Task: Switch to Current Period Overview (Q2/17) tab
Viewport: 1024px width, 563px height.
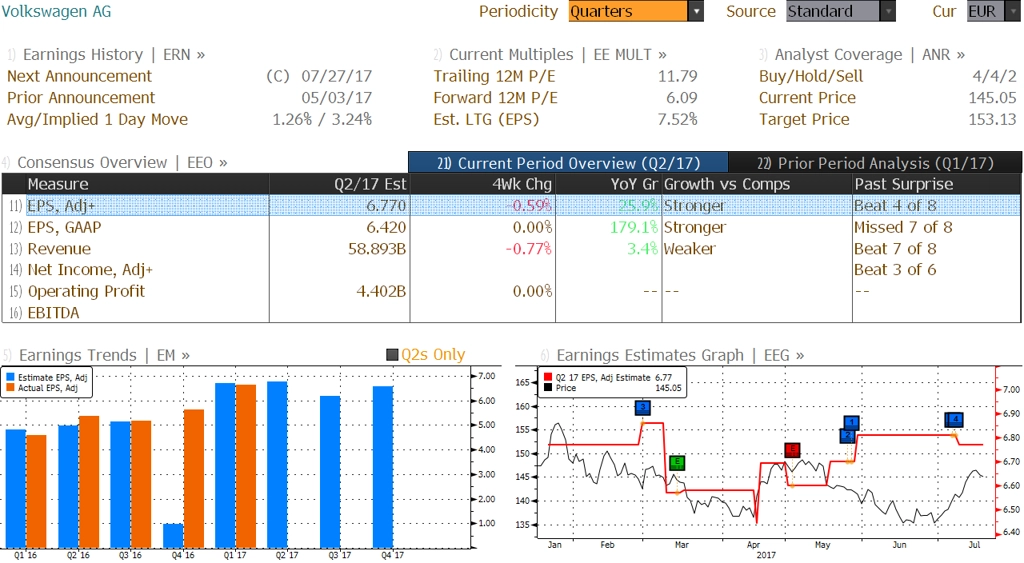Action: 568,163
